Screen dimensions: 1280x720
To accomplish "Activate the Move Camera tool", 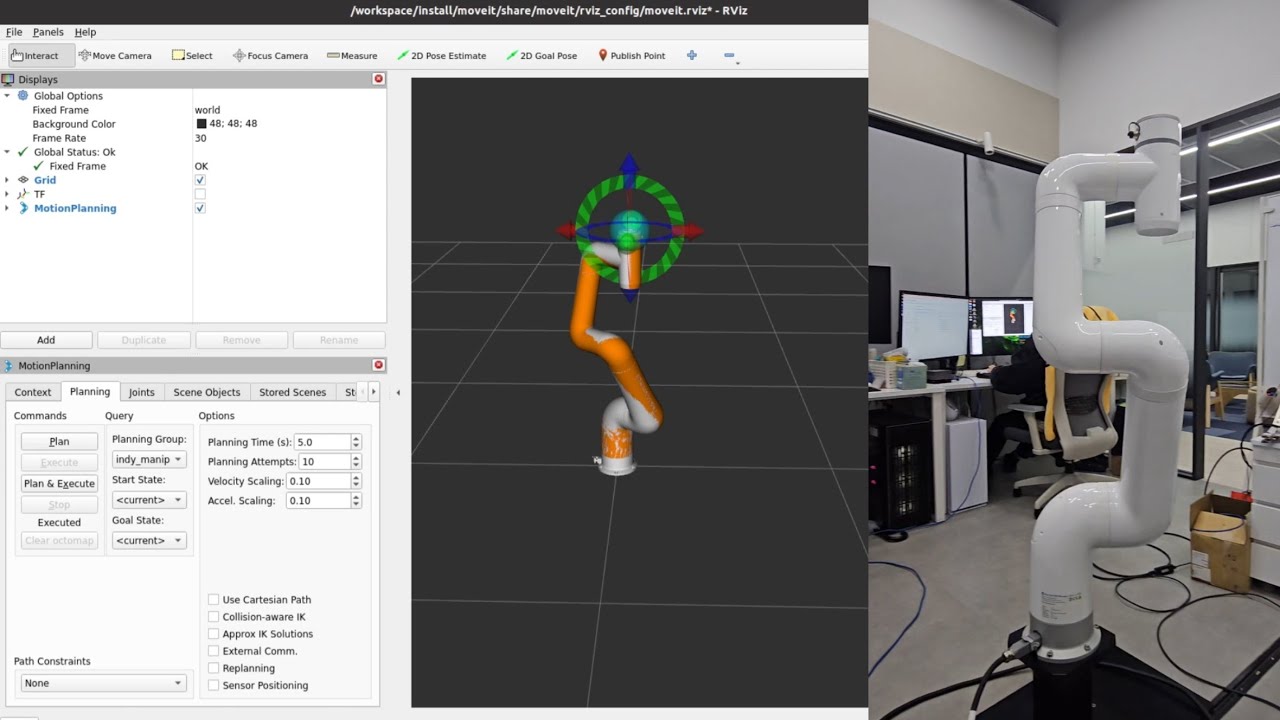I will pos(115,56).
